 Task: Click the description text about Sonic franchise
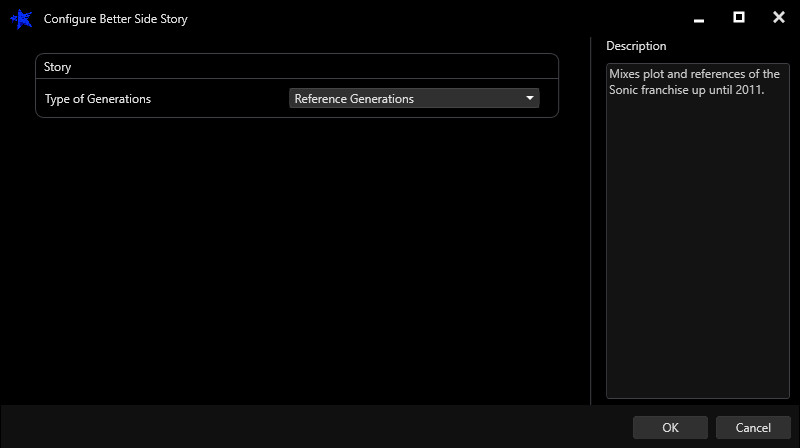coord(693,82)
